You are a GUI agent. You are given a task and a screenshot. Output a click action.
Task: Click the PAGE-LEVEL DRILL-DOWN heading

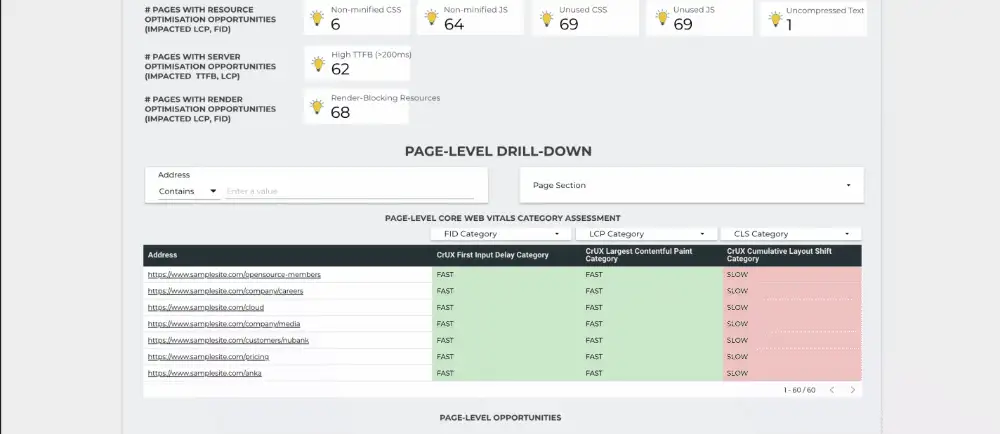click(498, 151)
